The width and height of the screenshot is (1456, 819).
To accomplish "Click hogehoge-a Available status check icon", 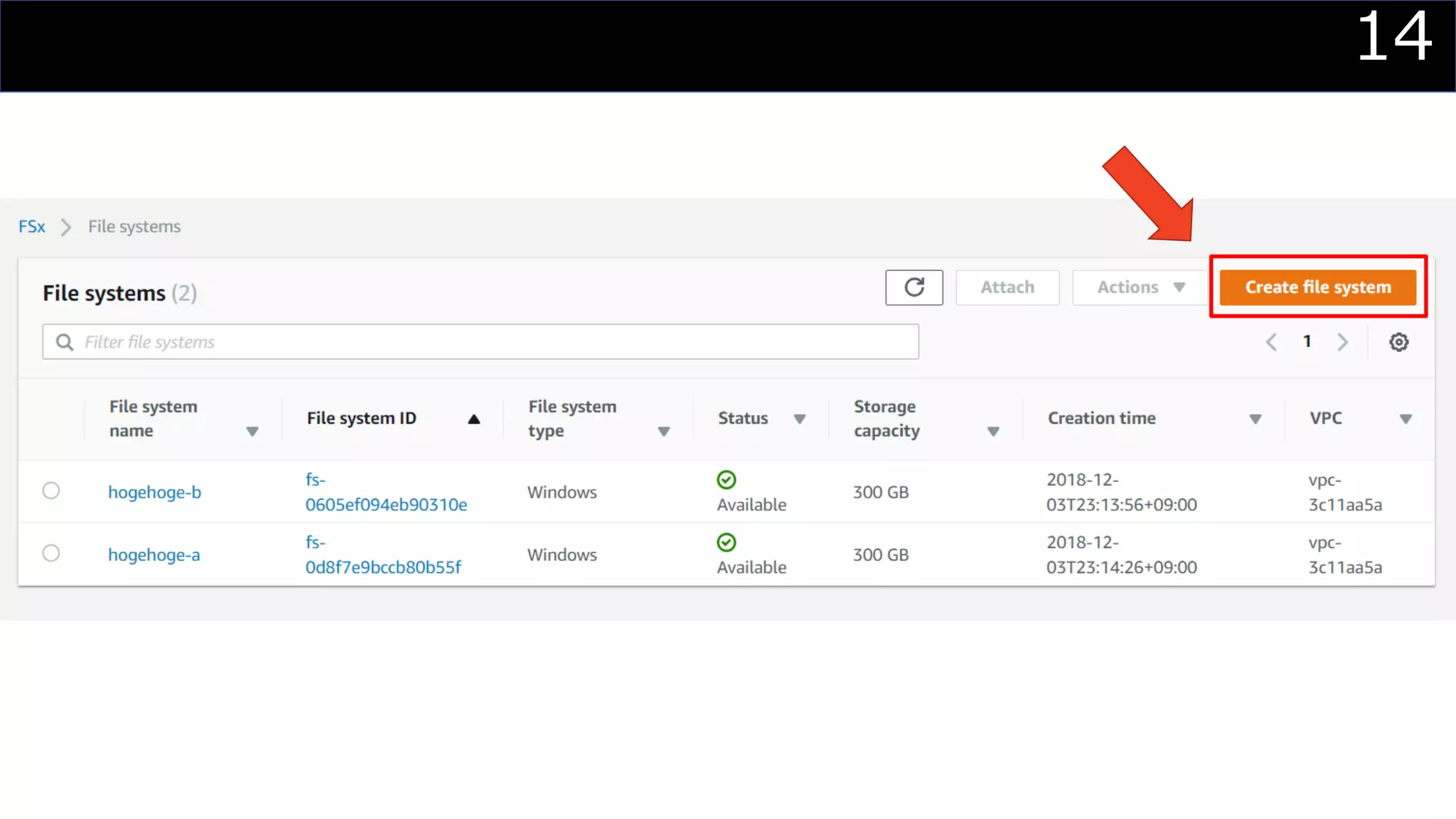I will click(726, 542).
